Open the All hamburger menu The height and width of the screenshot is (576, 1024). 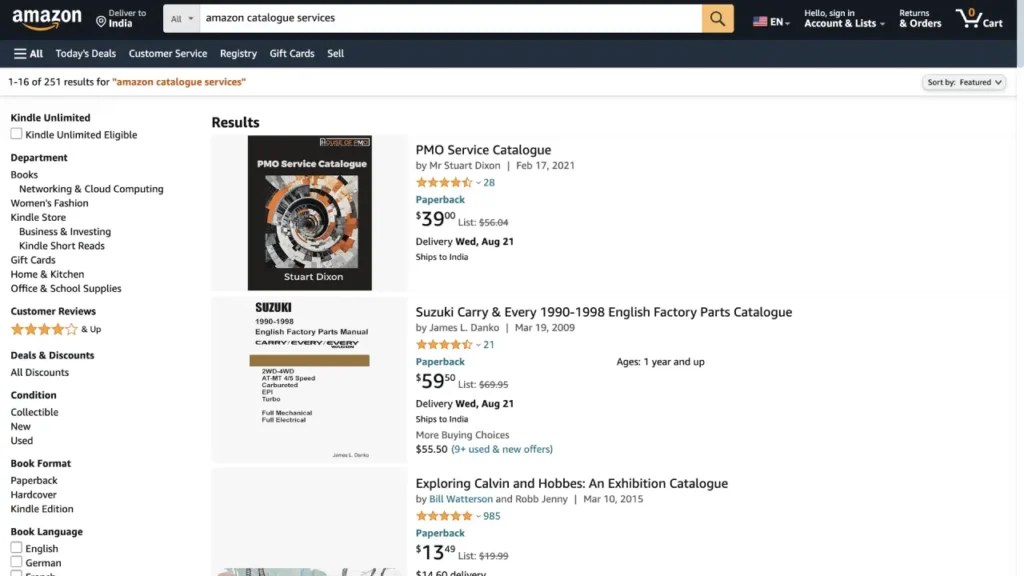(28, 54)
